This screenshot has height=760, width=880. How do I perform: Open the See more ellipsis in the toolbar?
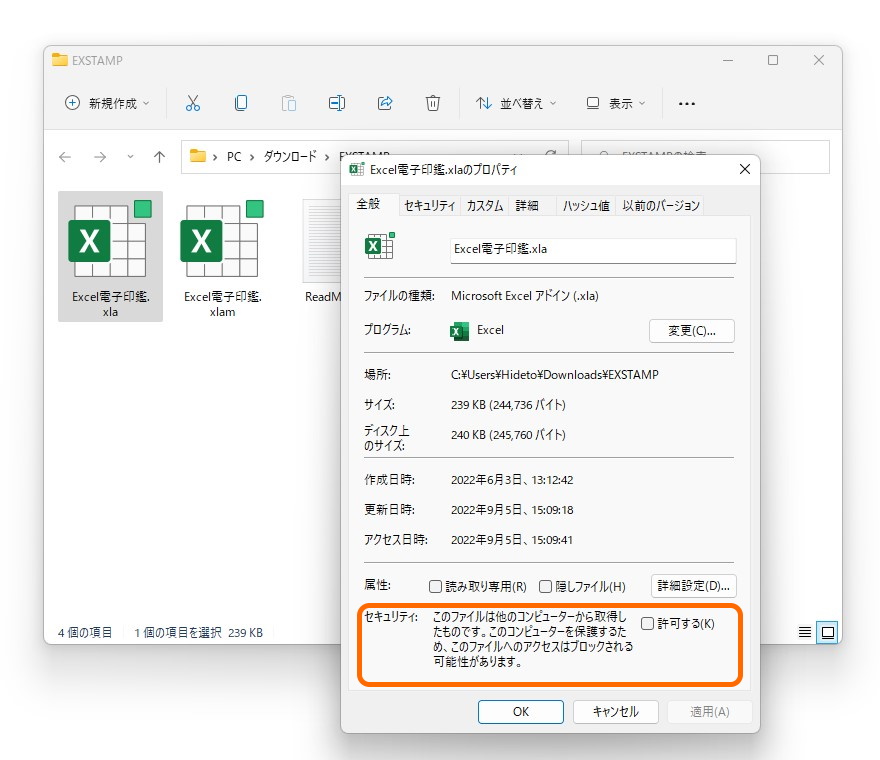tap(685, 103)
